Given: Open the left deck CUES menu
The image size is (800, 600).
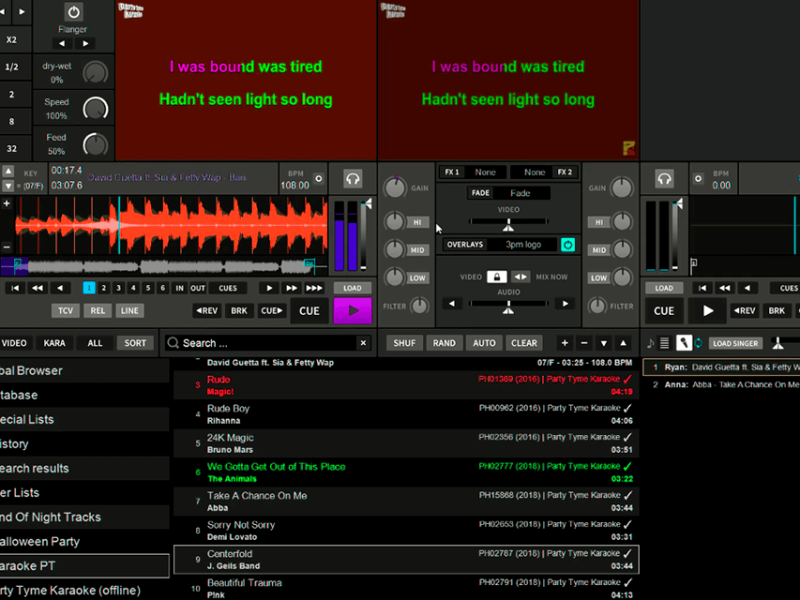Looking at the screenshot, I should point(228,288).
